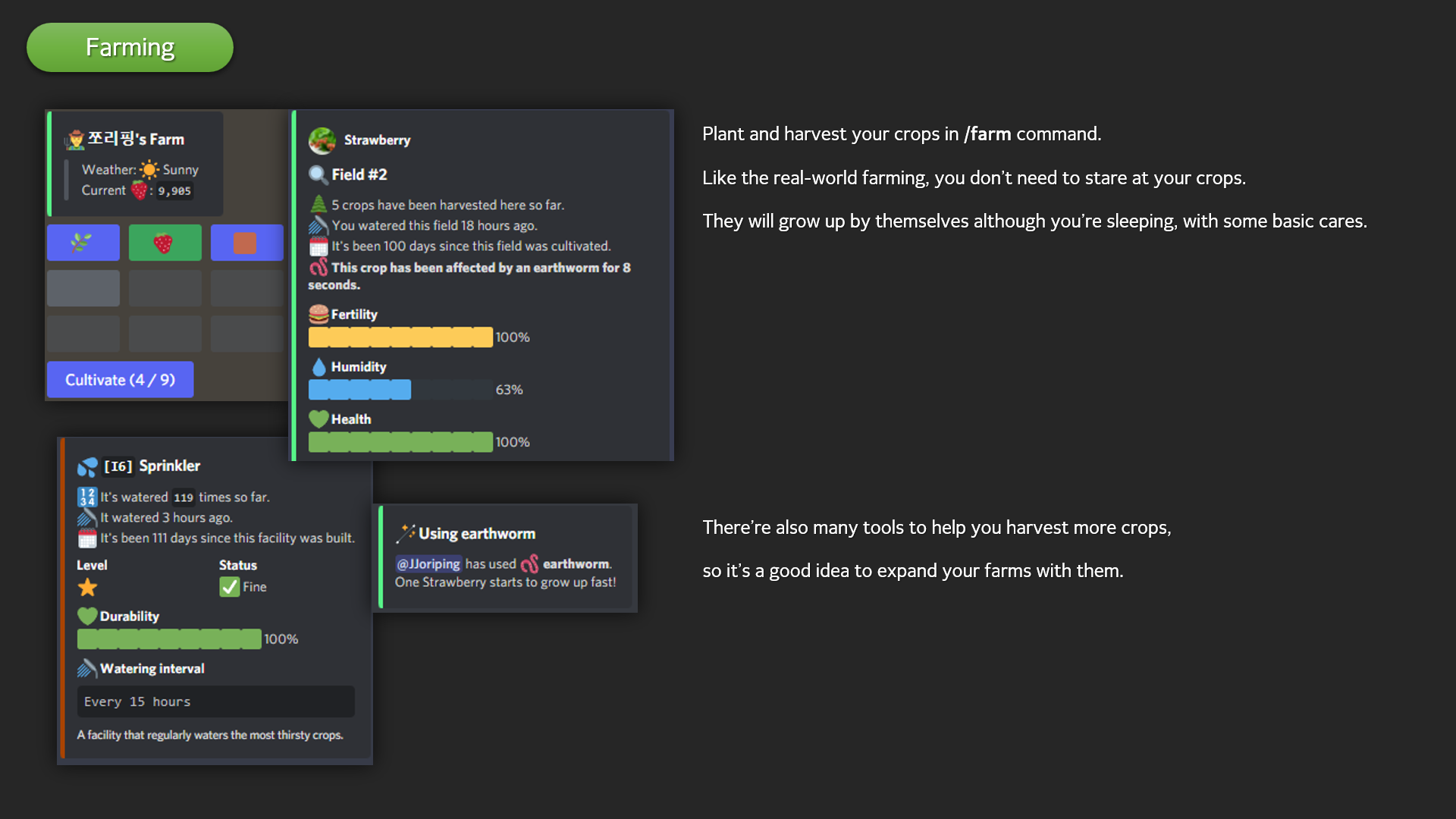
Task: Click the strawberry crop field tile
Action: coord(165,243)
